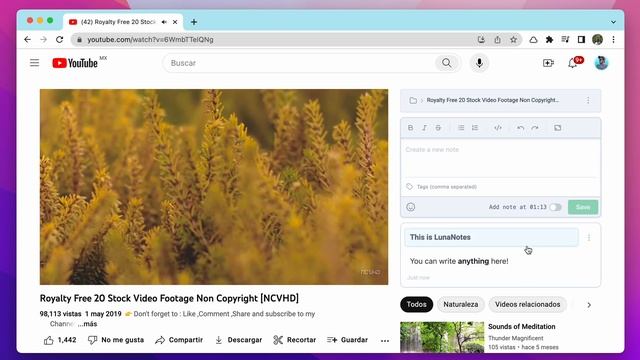This screenshot has width=640, height=360.
Task: Select the Todos chip
Action: (416, 304)
